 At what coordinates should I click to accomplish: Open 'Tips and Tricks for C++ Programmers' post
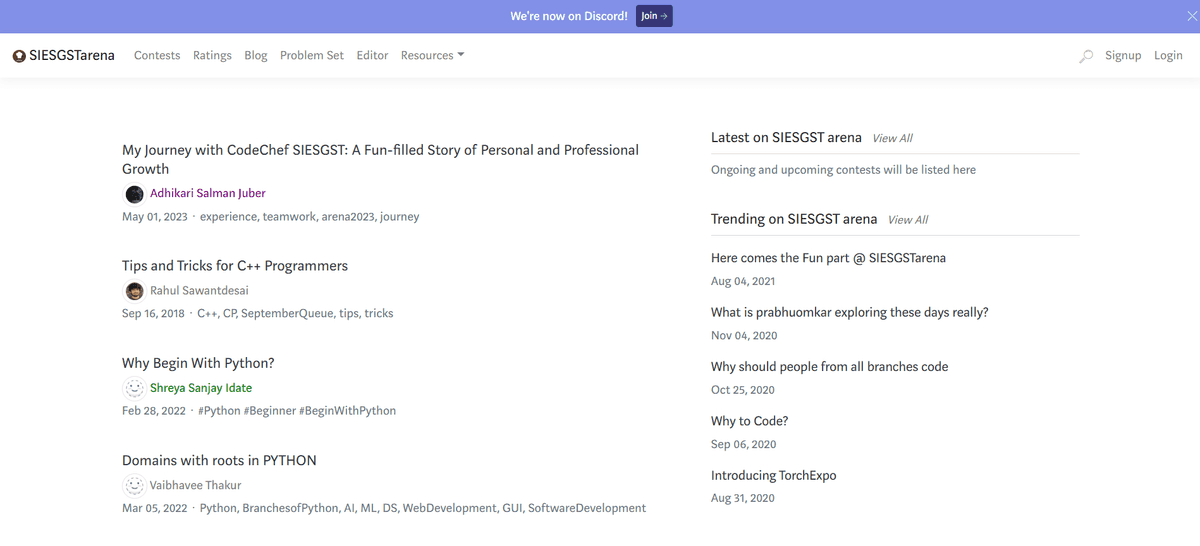(235, 266)
